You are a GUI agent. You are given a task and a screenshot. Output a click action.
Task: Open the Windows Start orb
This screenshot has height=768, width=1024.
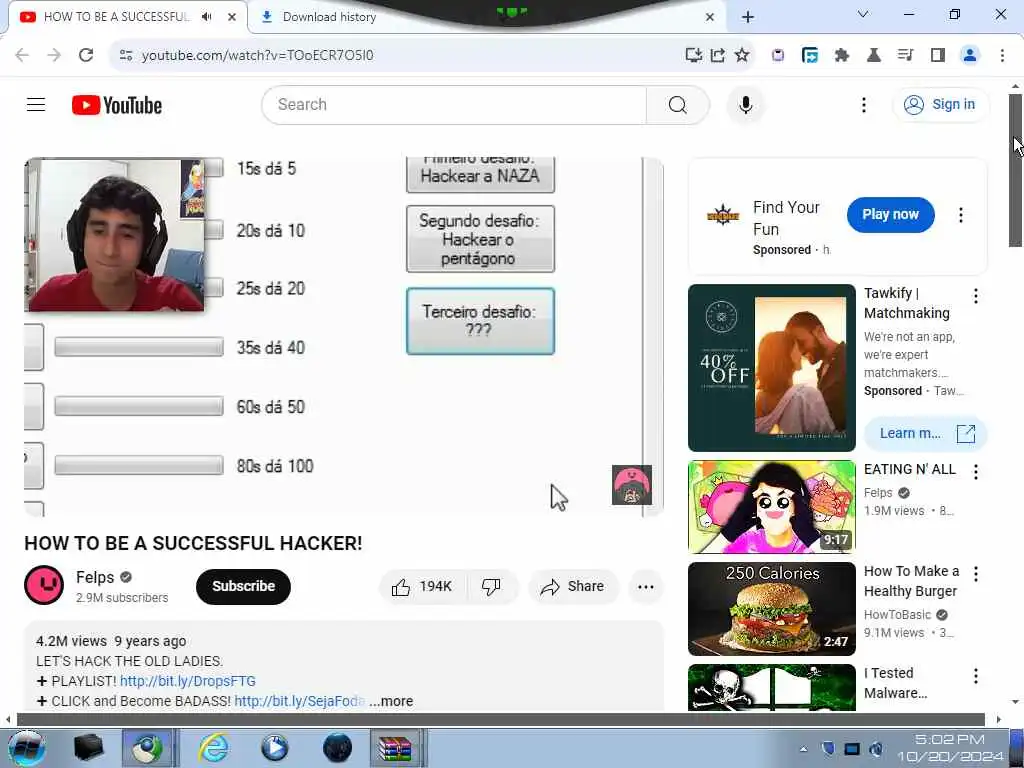[26, 748]
